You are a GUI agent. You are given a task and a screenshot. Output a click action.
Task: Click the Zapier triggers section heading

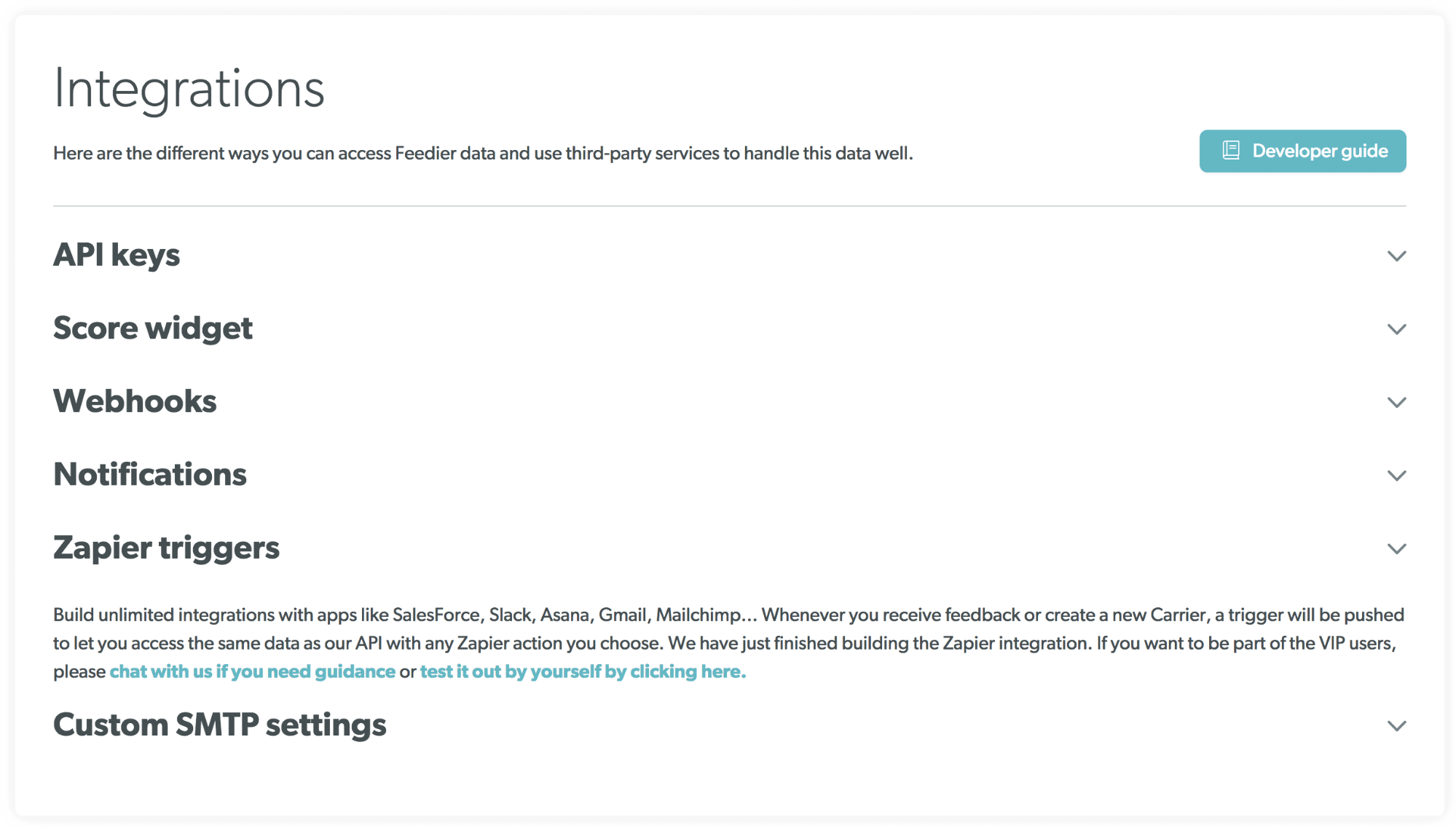(166, 548)
